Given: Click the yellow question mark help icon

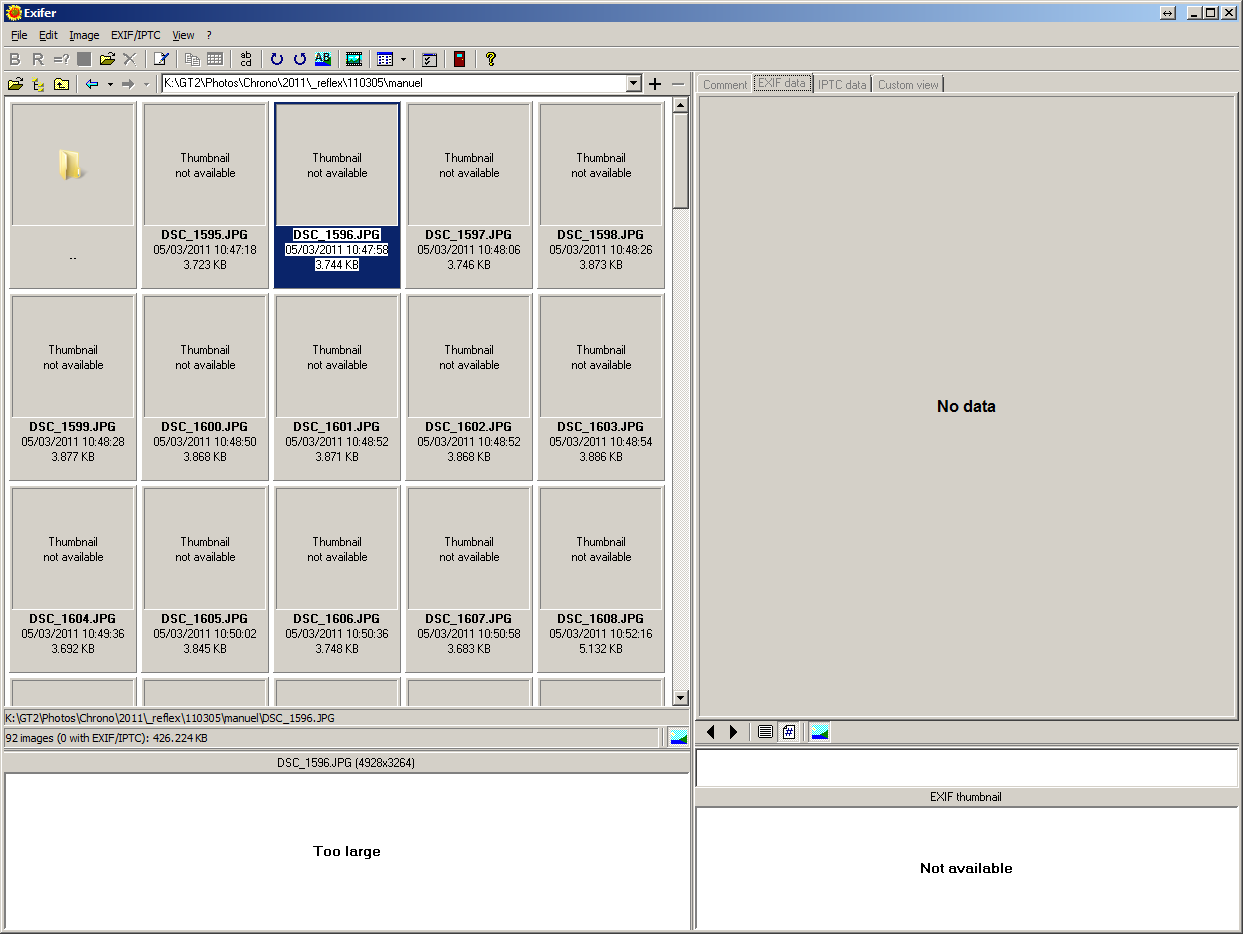Looking at the screenshot, I should [491, 59].
